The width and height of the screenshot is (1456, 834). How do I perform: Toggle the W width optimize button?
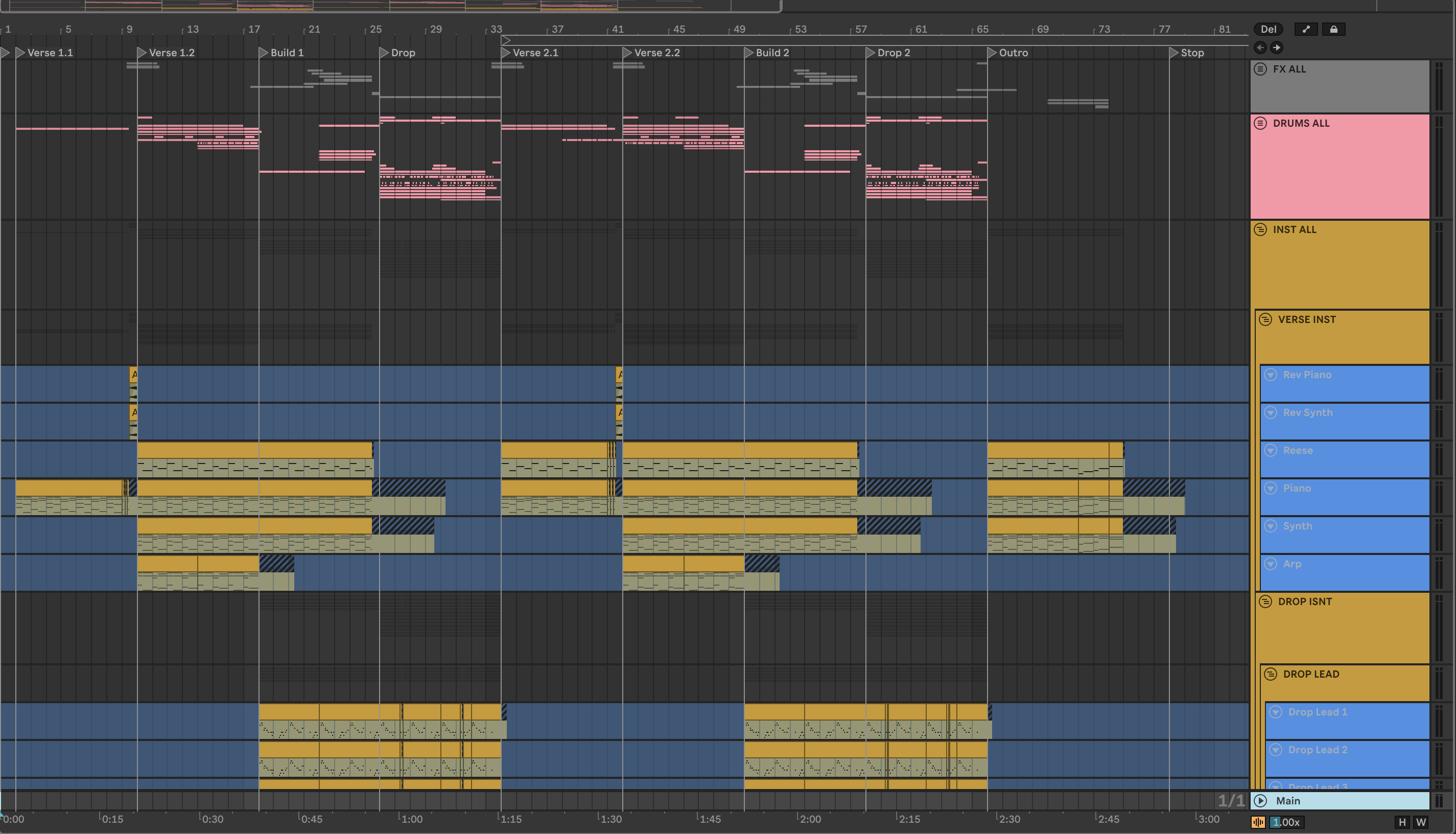[1421, 823]
